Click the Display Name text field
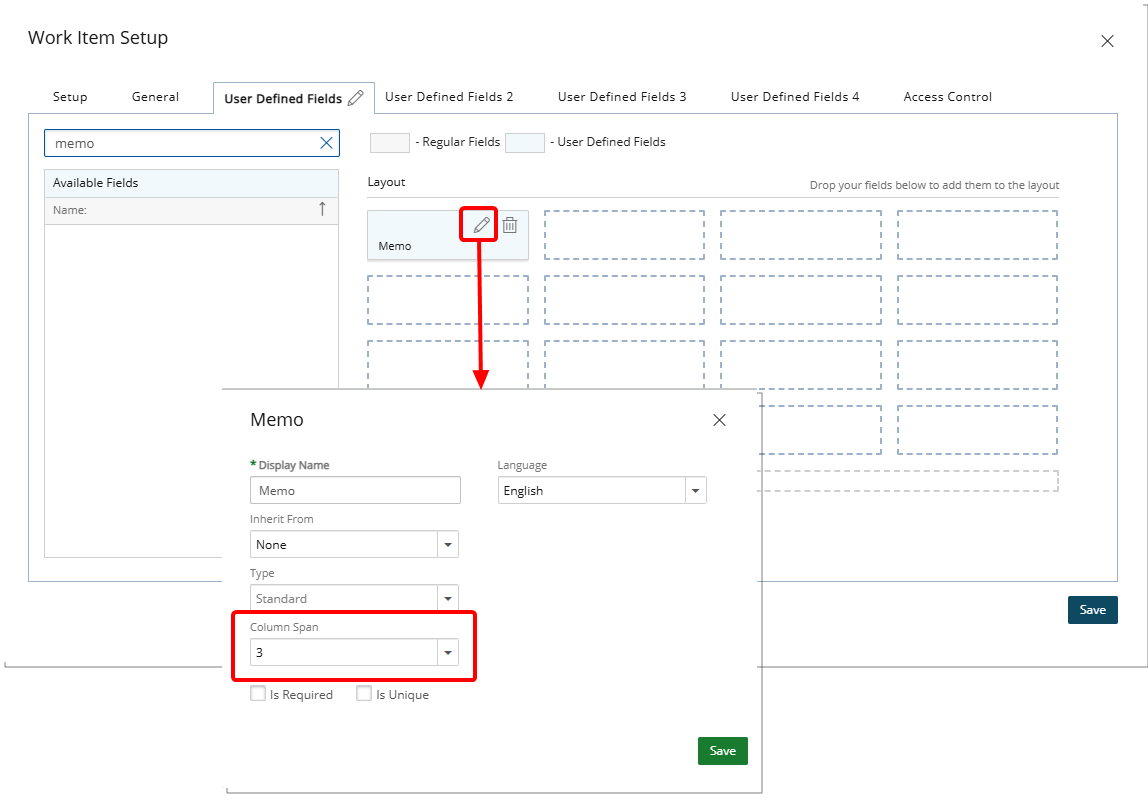1148x805 pixels. pyautogui.click(x=355, y=491)
